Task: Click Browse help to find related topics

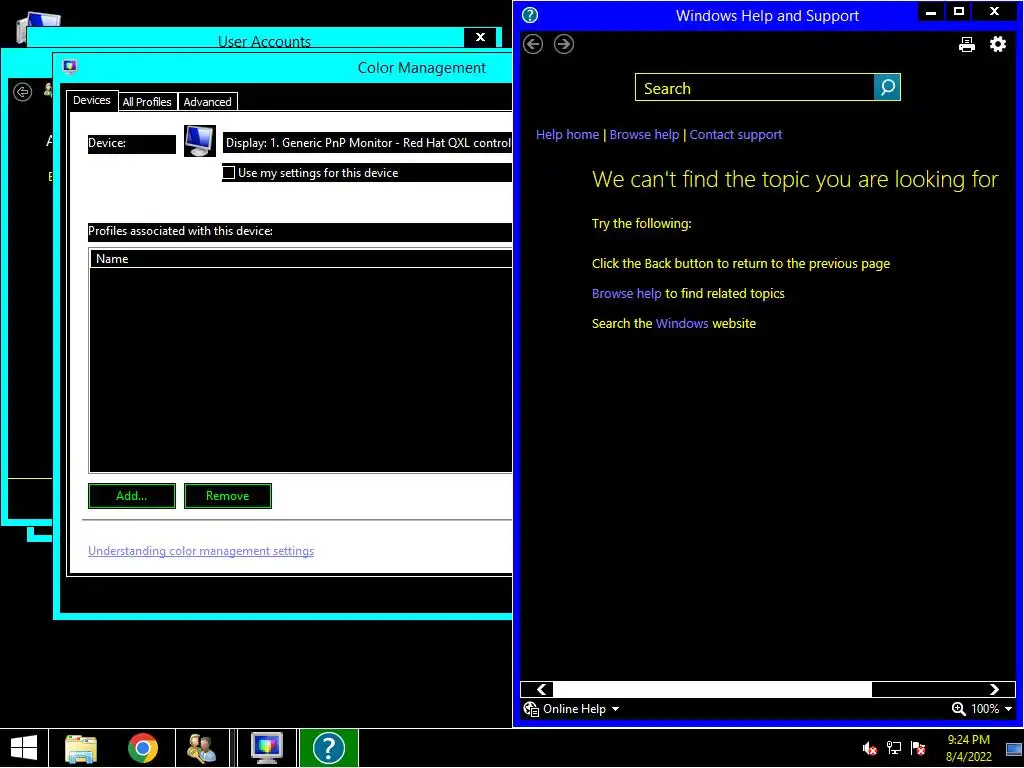Action: (626, 294)
